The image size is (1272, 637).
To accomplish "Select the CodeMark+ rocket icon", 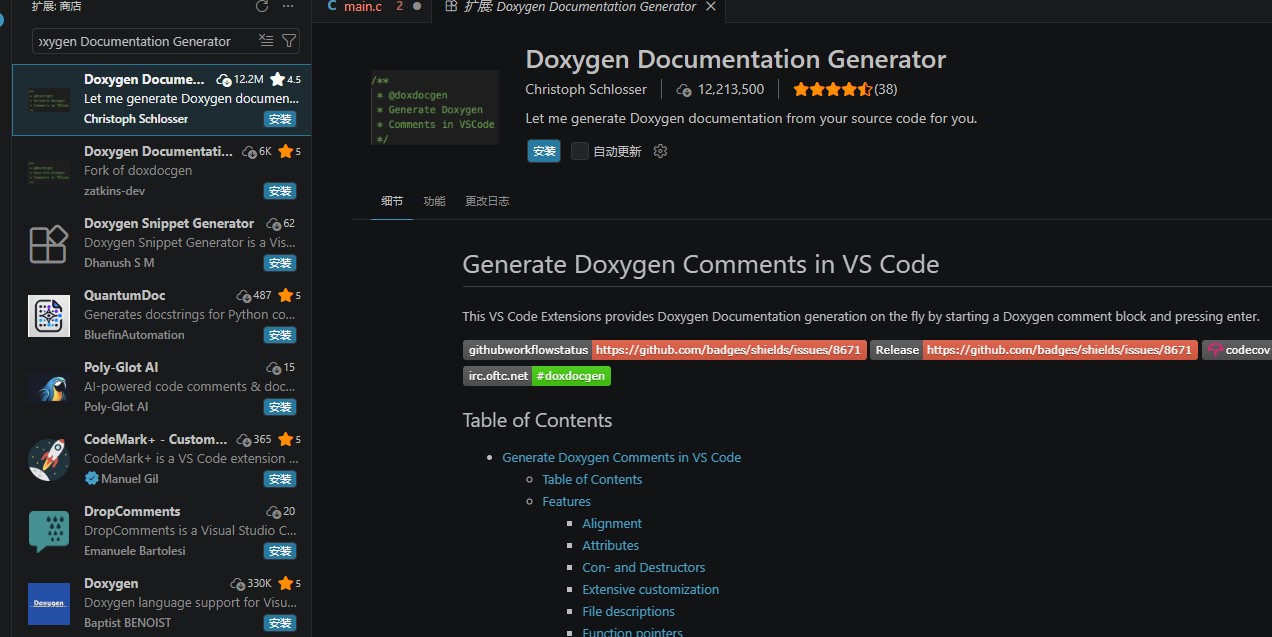I will click(x=48, y=460).
